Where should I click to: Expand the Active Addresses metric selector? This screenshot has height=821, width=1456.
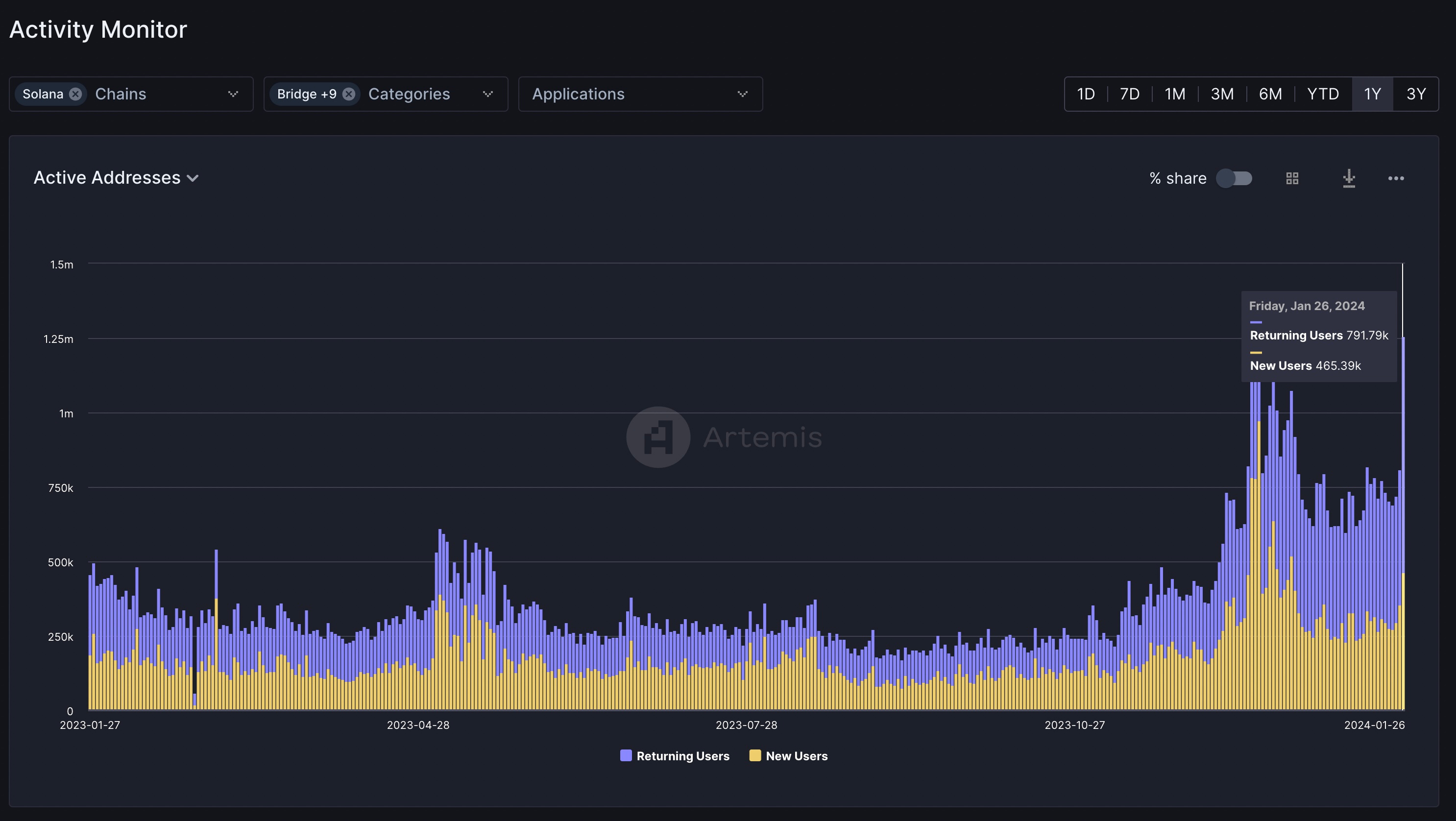coord(193,177)
